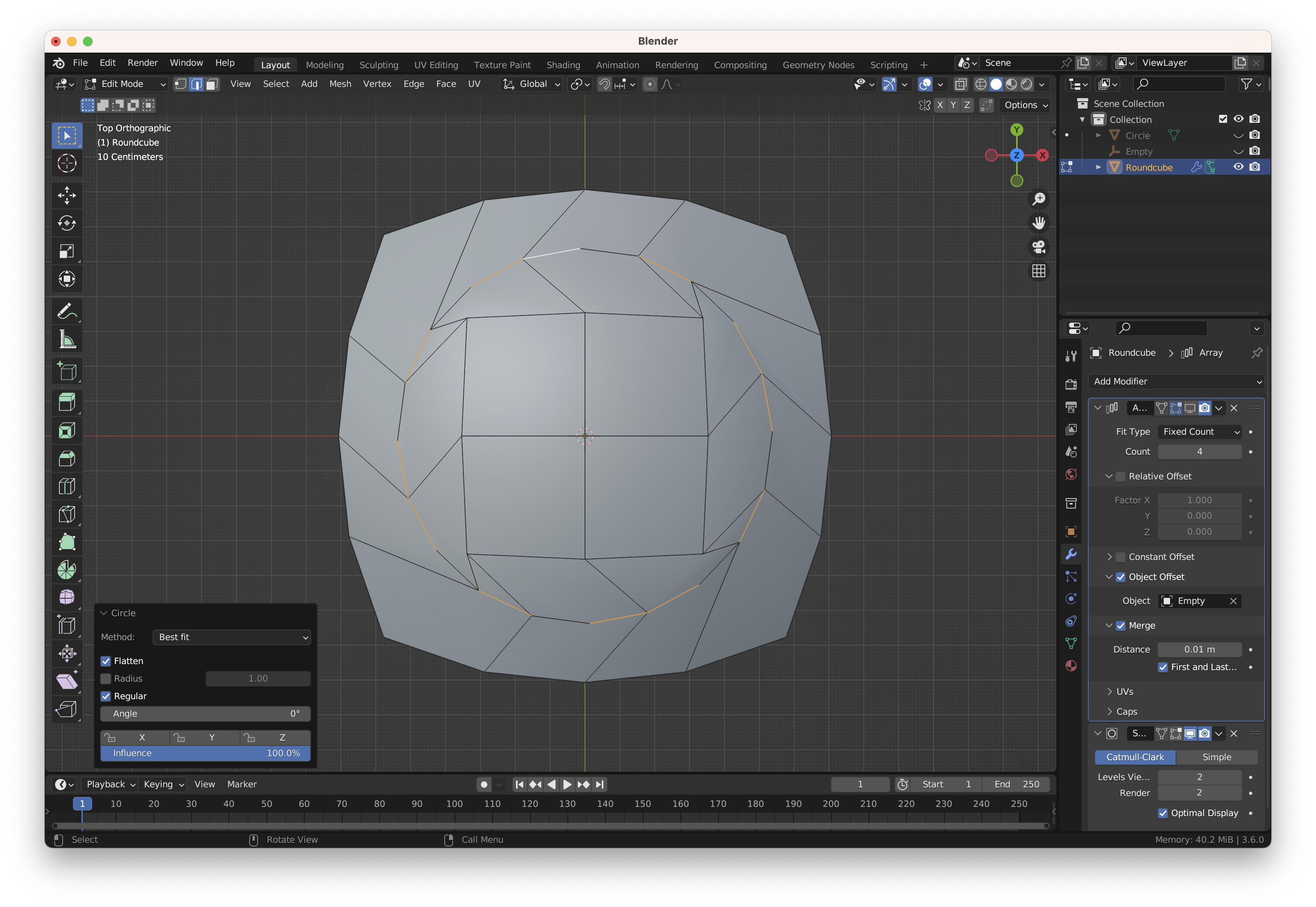1316x907 pixels.
Task: Enable Constant Offset checkbox
Action: point(1121,557)
